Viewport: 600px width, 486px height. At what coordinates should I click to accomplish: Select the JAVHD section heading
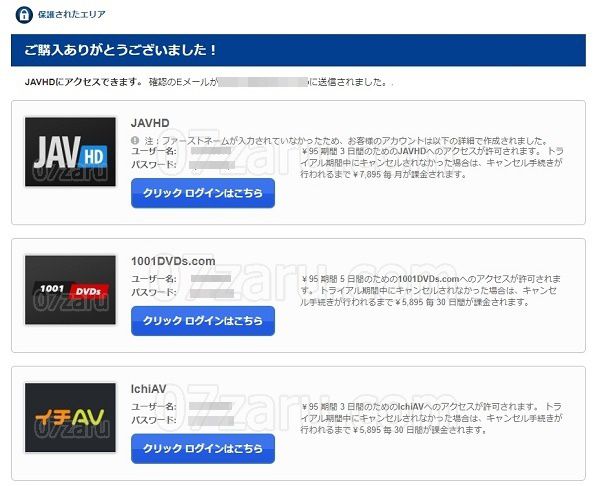150,123
